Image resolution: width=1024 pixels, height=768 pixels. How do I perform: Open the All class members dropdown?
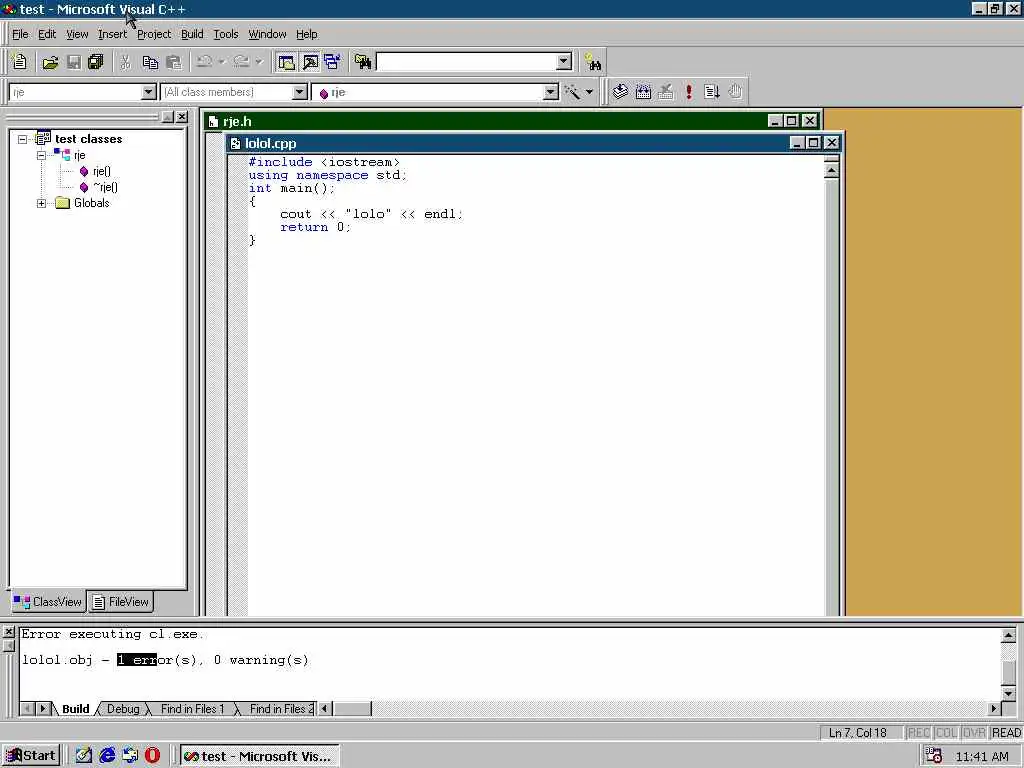tap(300, 92)
